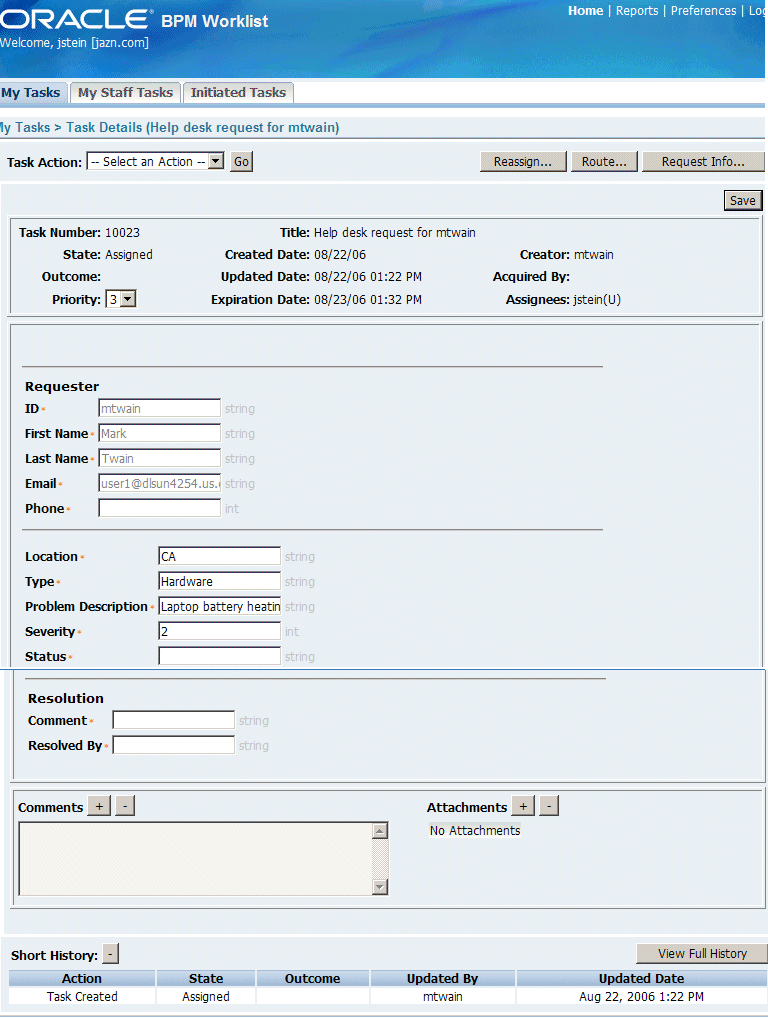Add a comment with the Comments plus button

(x=99, y=806)
